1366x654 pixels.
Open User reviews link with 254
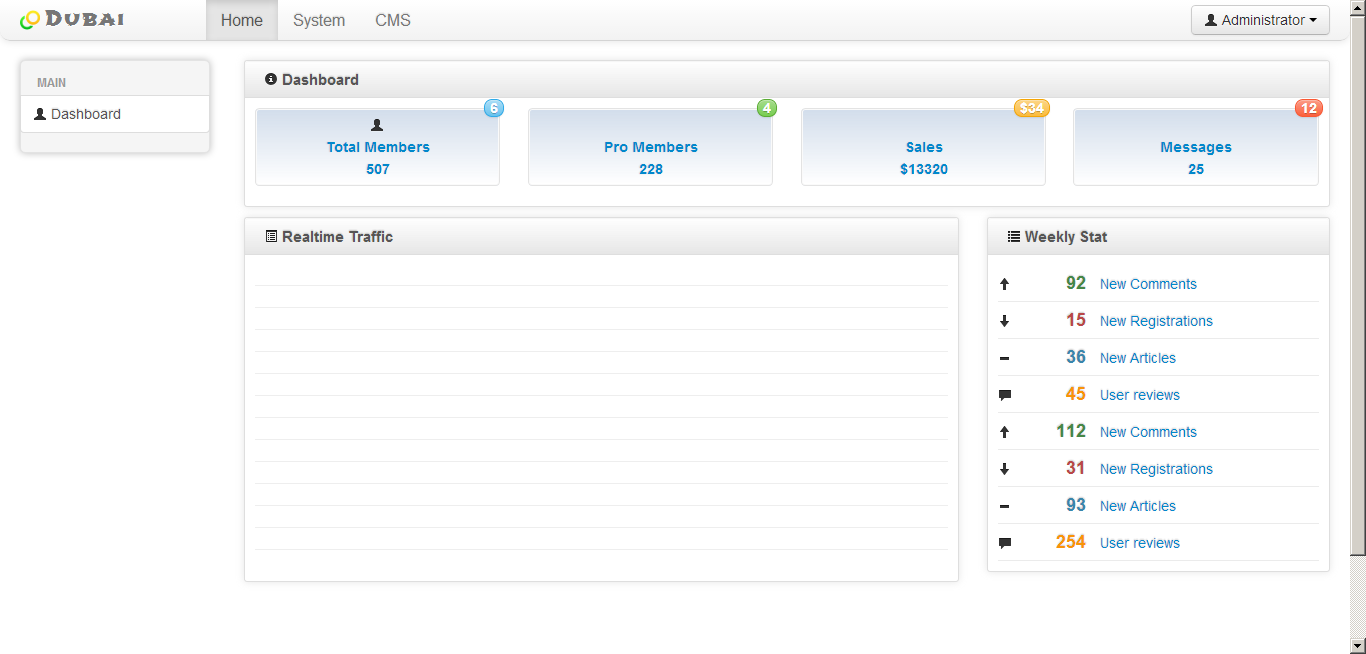click(1140, 543)
